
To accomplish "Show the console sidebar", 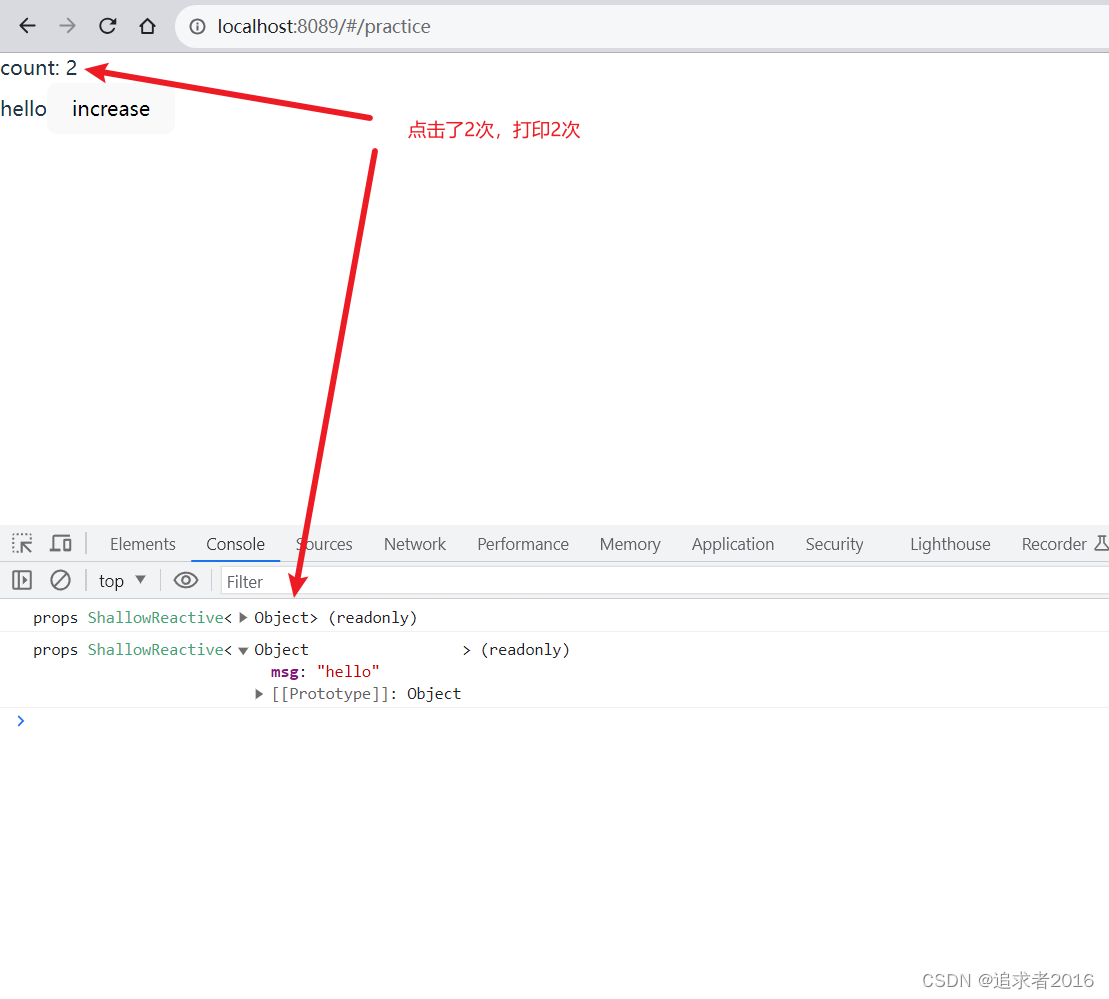I will pos(22,581).
